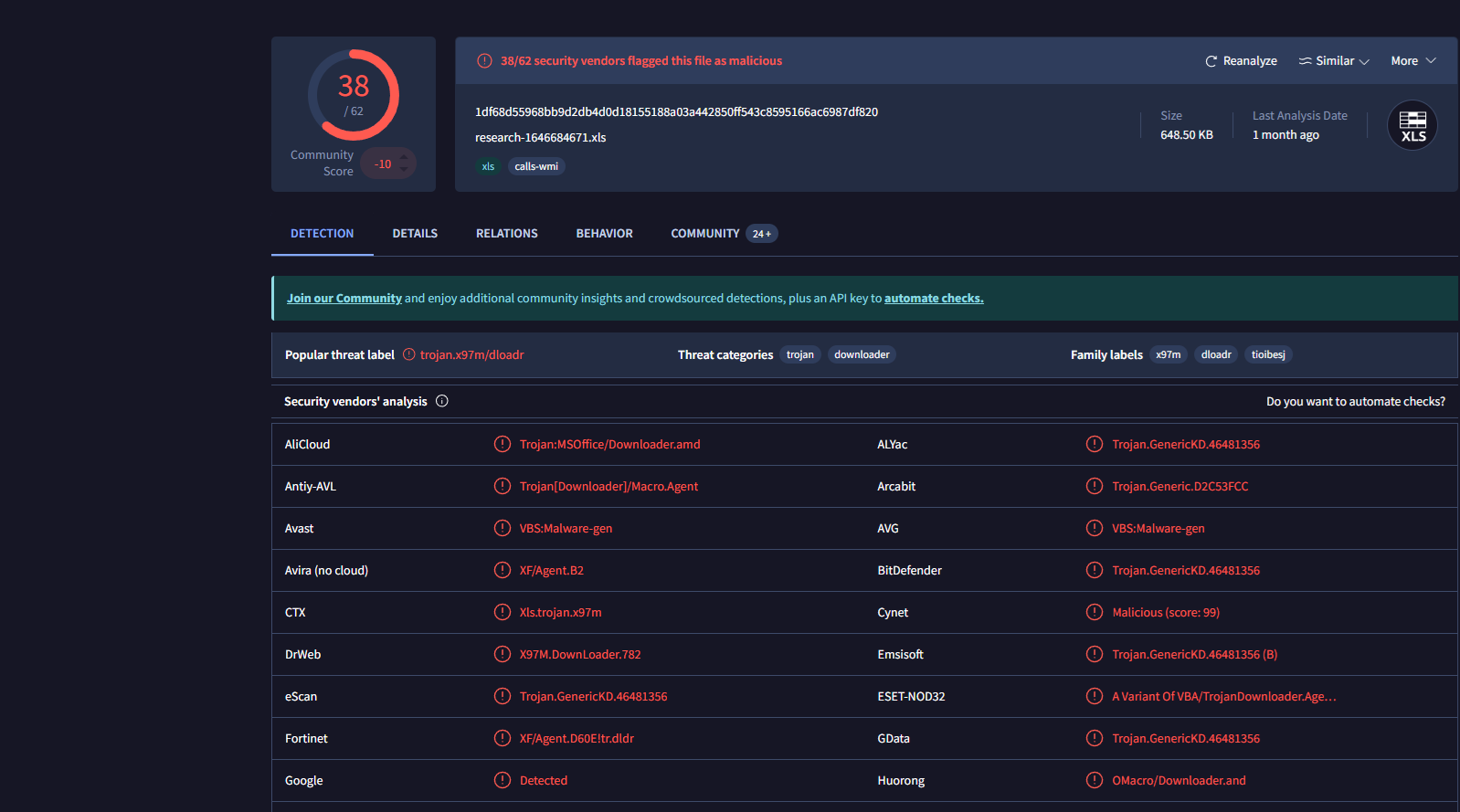Click the file hash text

point(676,112)
